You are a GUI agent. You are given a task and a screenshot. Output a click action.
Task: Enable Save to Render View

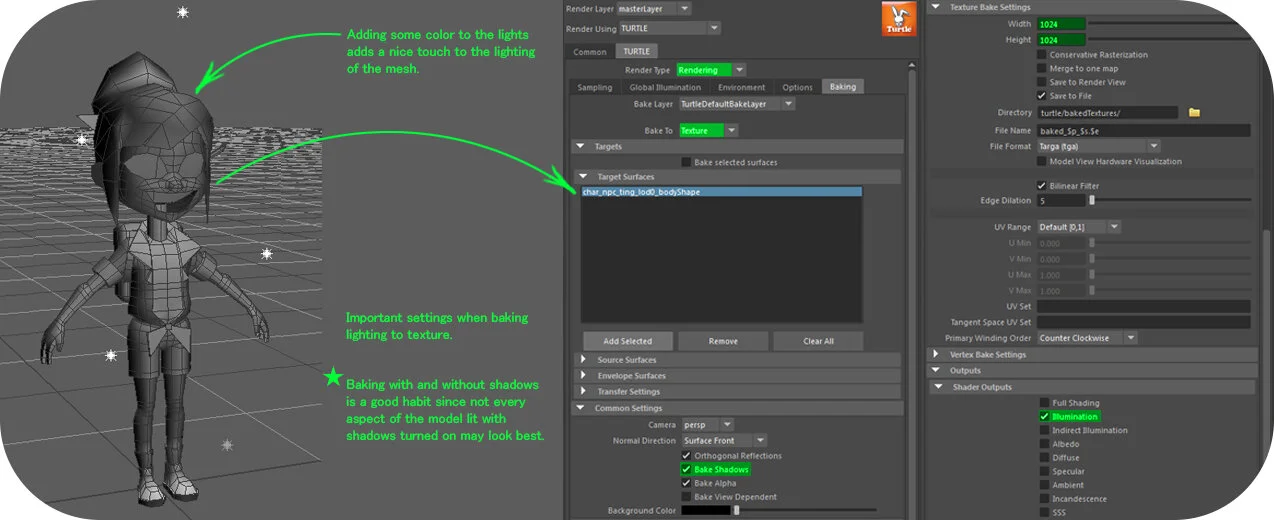tap(1042, 82)
